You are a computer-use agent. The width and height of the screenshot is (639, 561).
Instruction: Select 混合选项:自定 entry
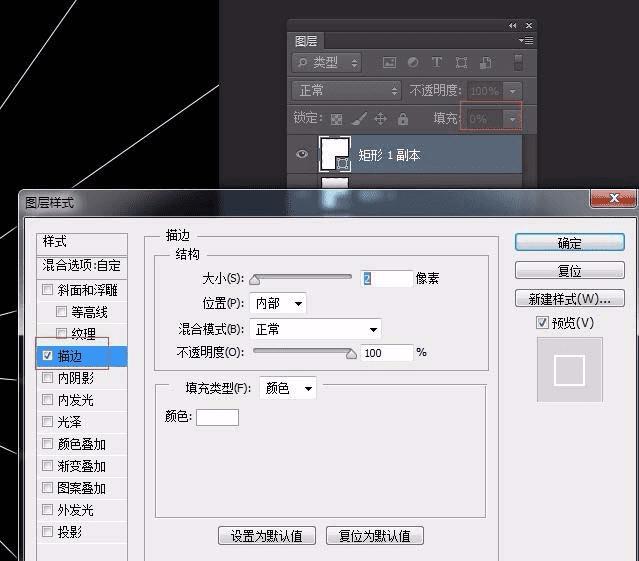click(x=82, y=266)
